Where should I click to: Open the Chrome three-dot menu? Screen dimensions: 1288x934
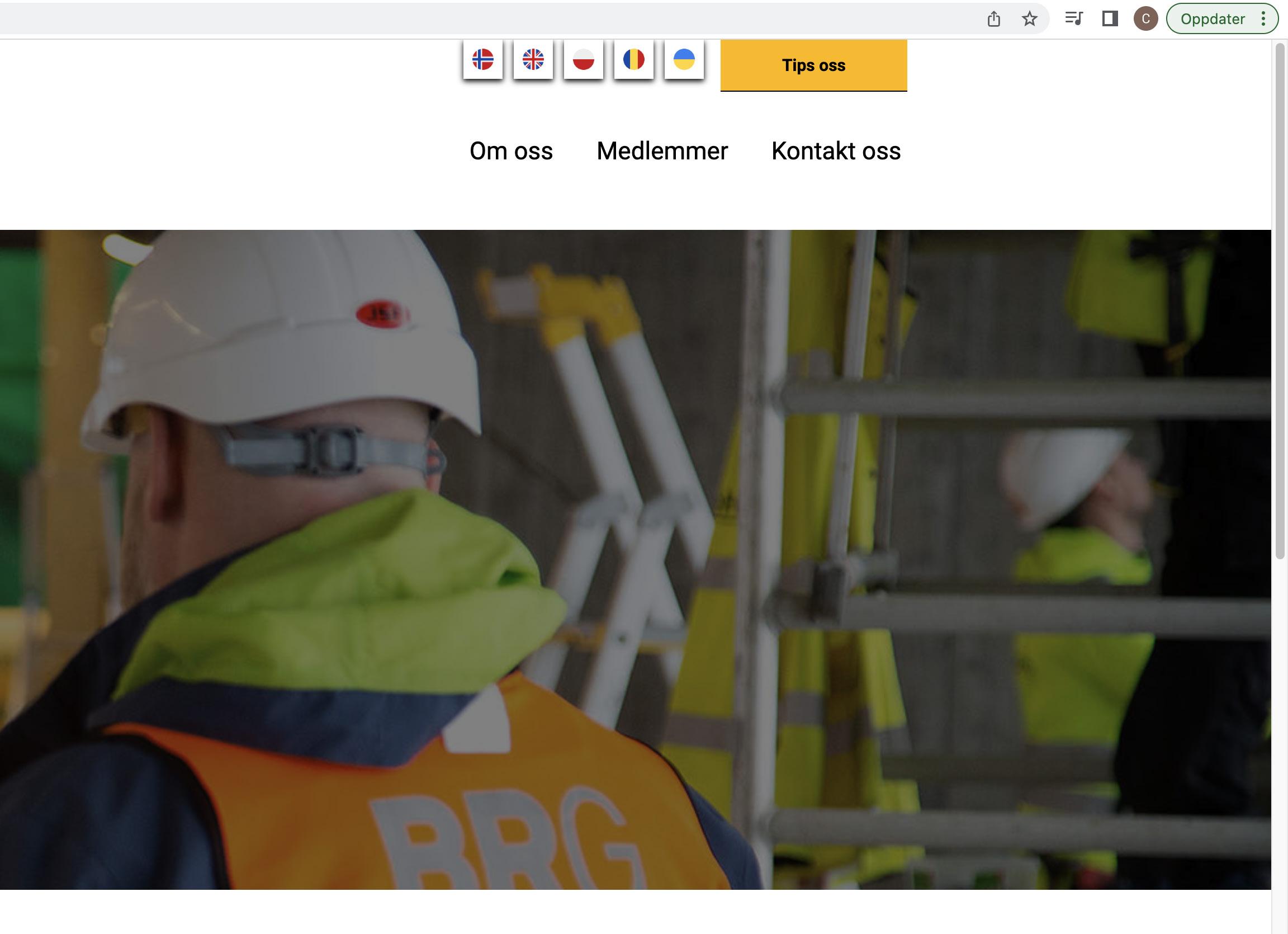point(1263,19)
